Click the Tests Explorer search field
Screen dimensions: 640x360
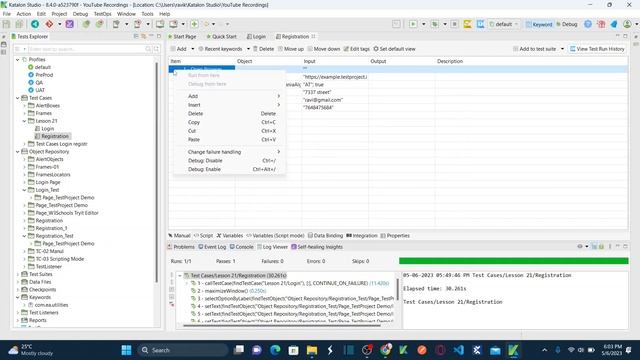click(x=86, y=49)
